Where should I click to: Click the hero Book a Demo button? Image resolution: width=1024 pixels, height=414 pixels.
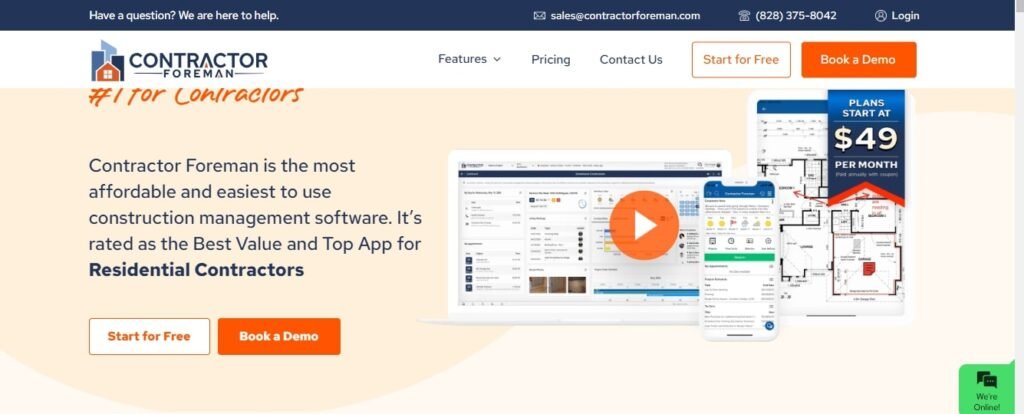[x=279, y=336]
